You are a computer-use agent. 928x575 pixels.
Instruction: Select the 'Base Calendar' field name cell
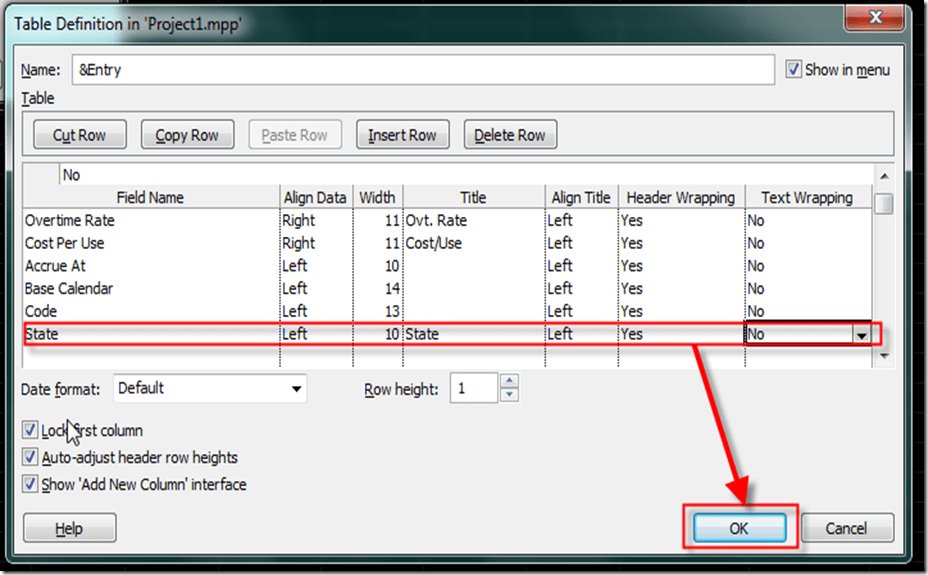pyautogui.click(x=150, y=289)
